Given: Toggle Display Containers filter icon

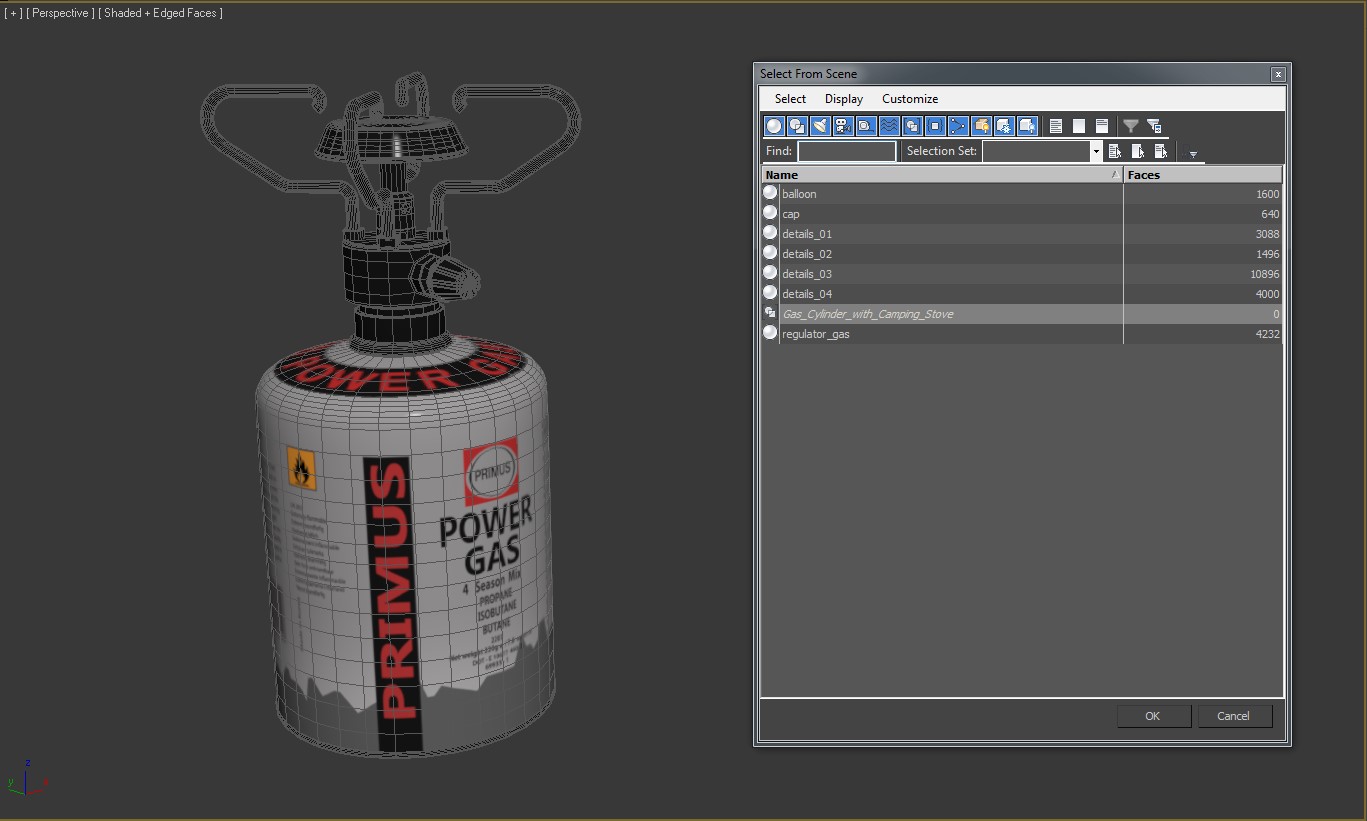Looking at the screenshot, I should (x=981, y=126).
